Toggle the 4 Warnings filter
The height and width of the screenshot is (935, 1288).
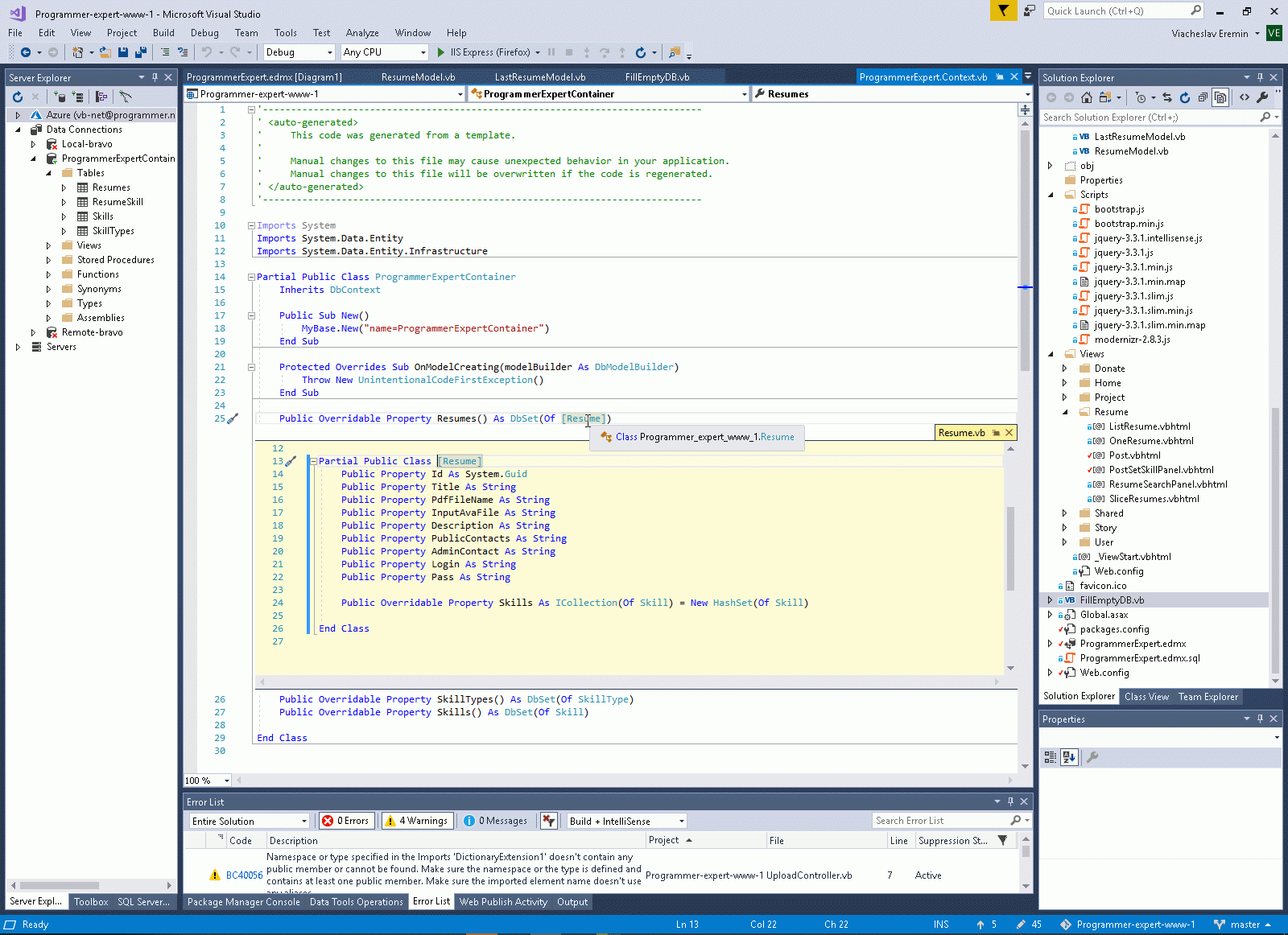click(x=417, y=821)
